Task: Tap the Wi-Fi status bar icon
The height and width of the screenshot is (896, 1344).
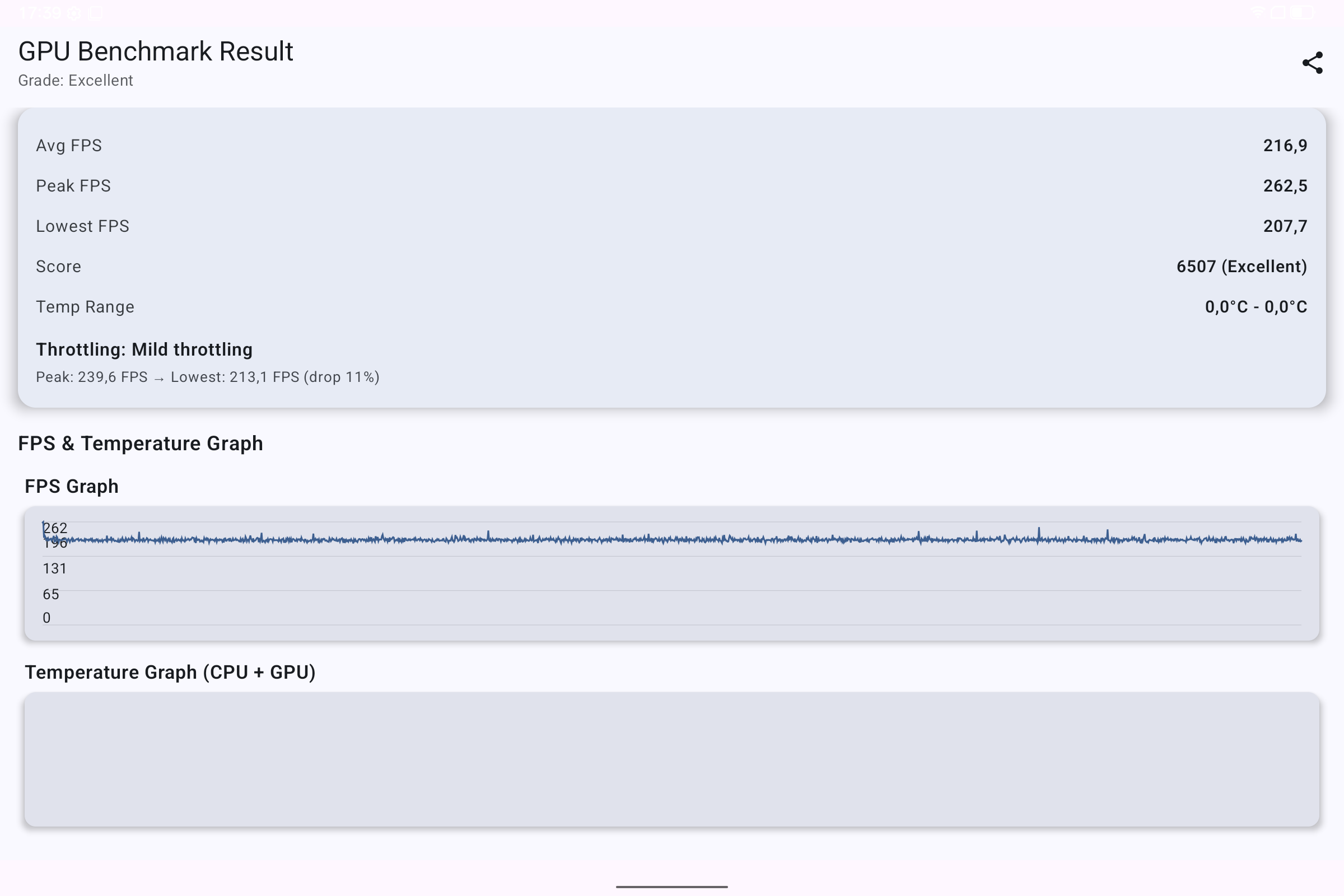Action: click(1257, 12)
